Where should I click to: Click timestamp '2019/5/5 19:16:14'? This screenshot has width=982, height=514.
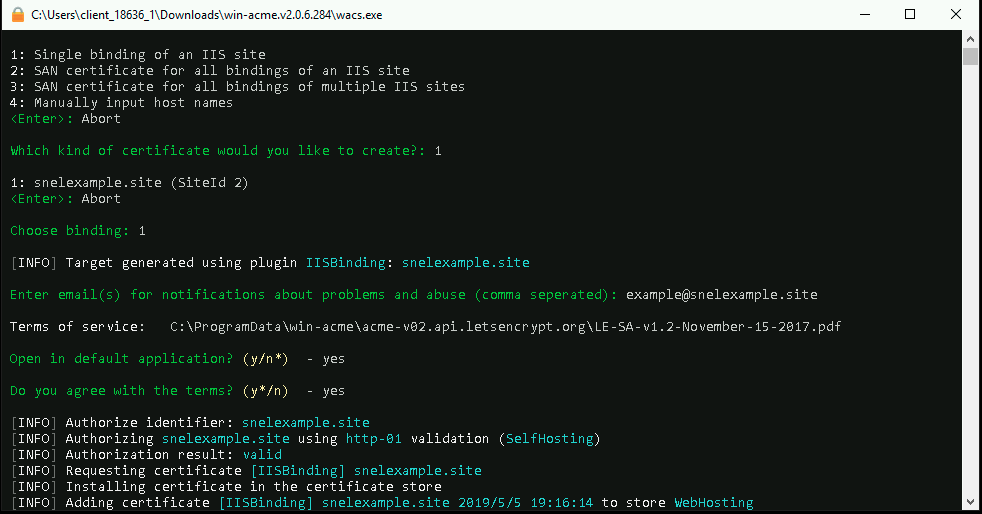coord(525,503)
